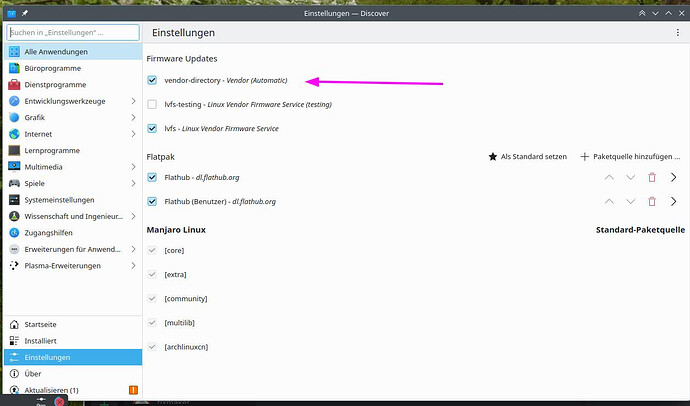
Task: Open Flathub source details chevron
Action: point(674,177)
